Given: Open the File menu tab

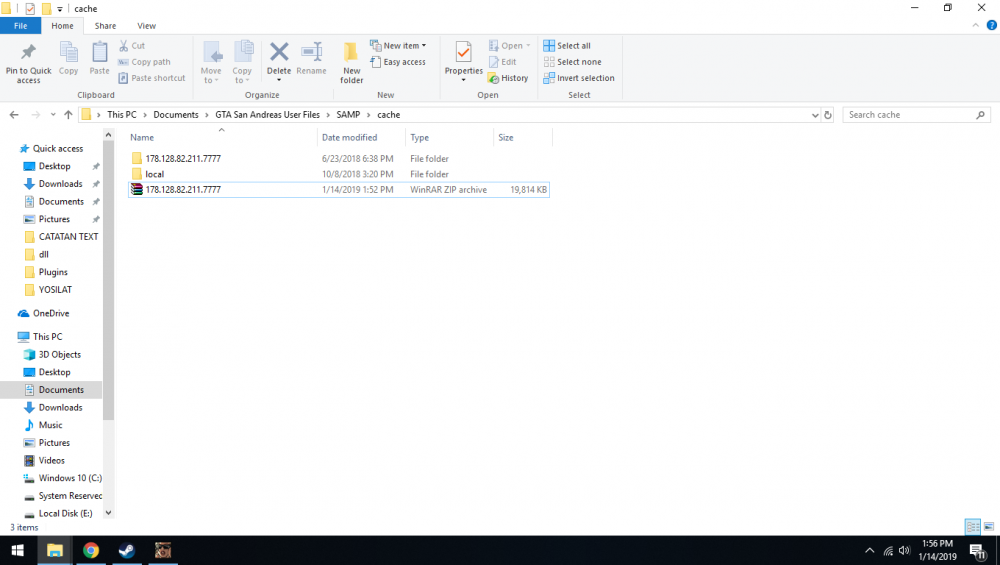Looking at the screenshot, I should pos(20,26).
